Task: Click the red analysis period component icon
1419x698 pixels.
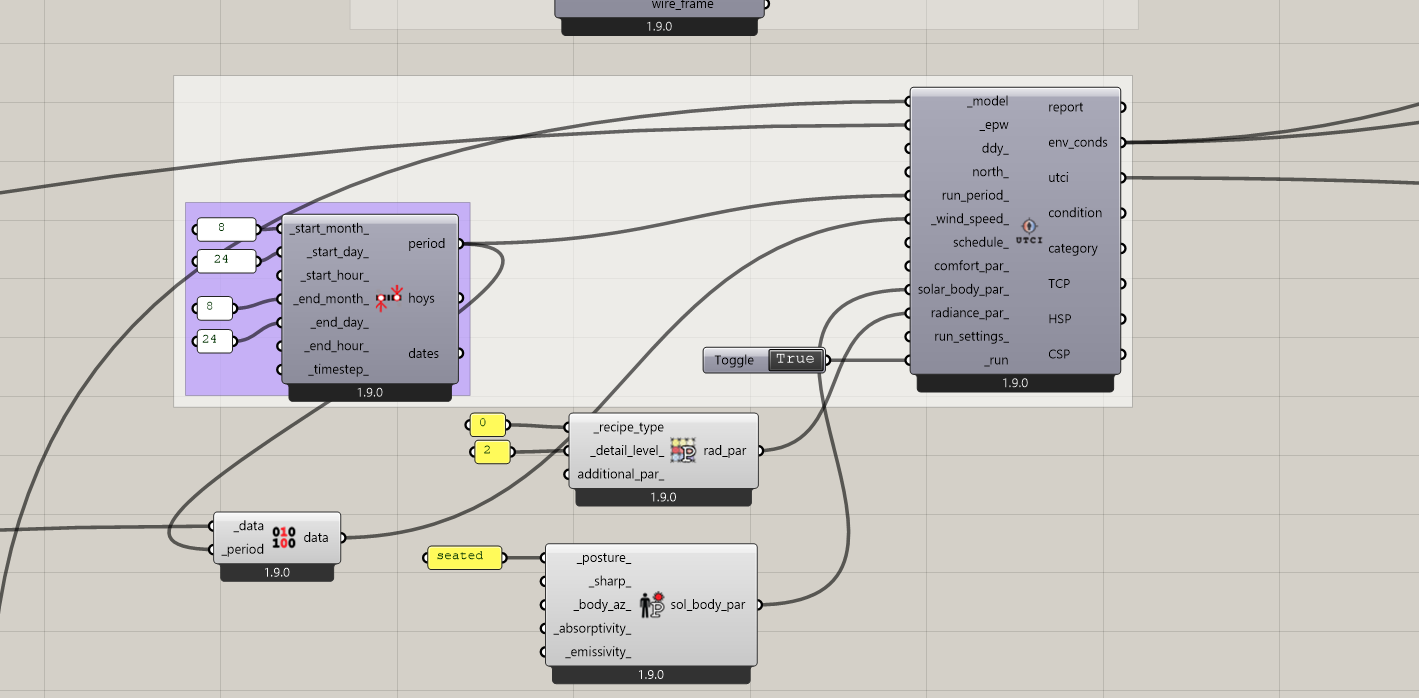Action: (389, 298)
